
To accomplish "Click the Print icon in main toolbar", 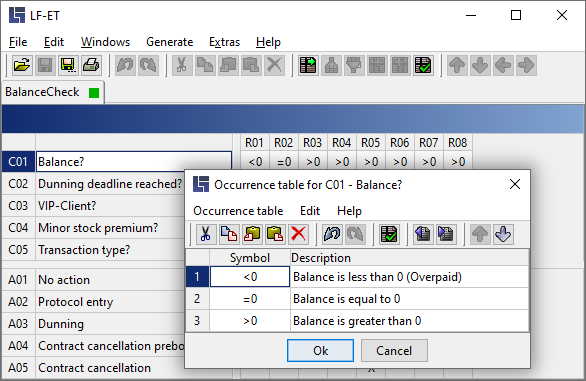I will click(91, 65).
